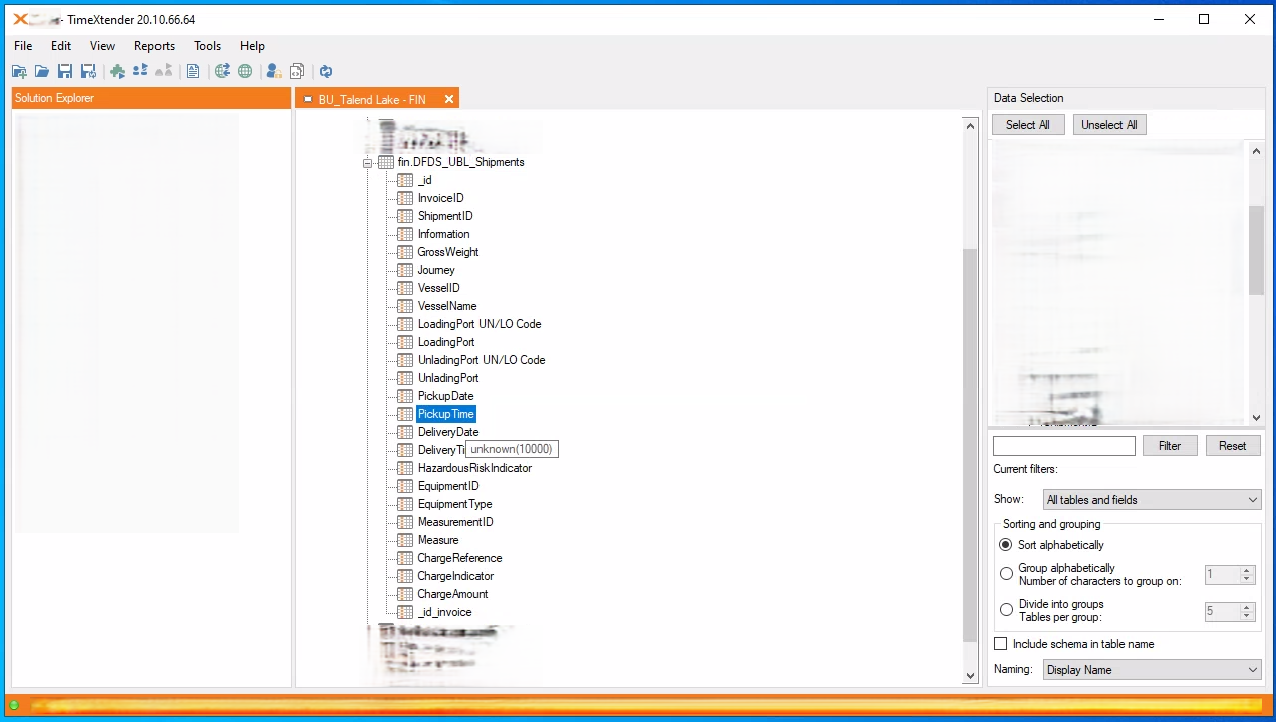The height and width of the screenshot is (722, 1276).
Task: Open the Reports menu
Action: 154,46
